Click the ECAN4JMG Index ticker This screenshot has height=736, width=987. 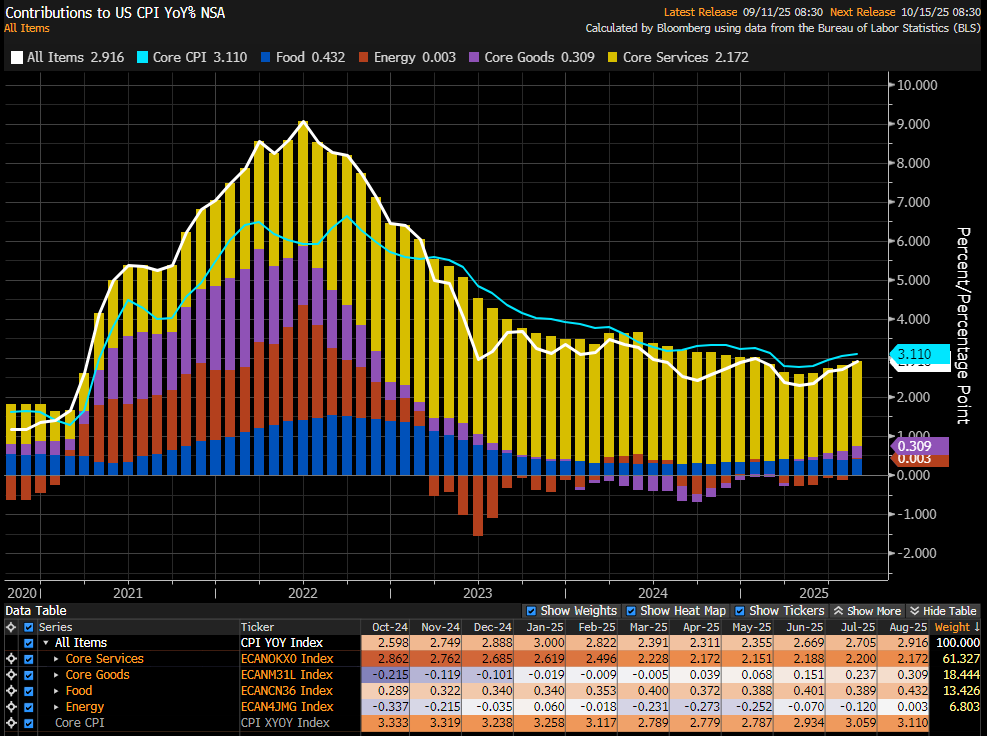[287, 707]
